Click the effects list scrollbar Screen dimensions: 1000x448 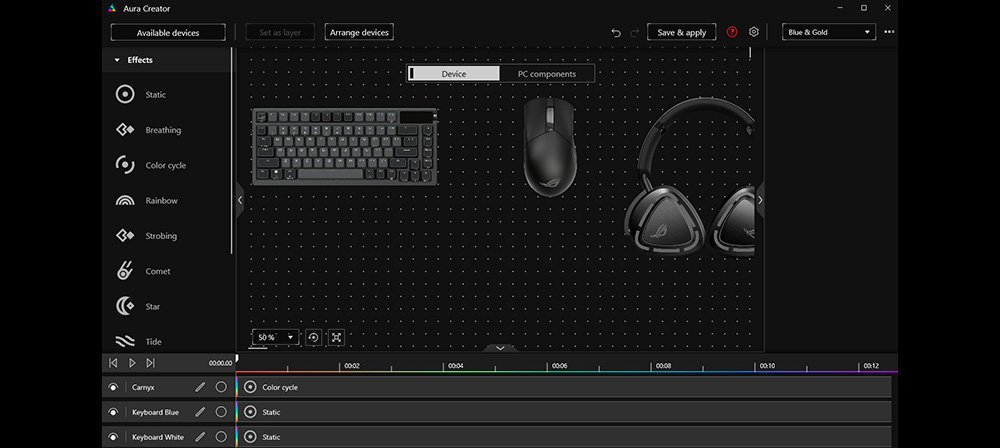(232, 151)
